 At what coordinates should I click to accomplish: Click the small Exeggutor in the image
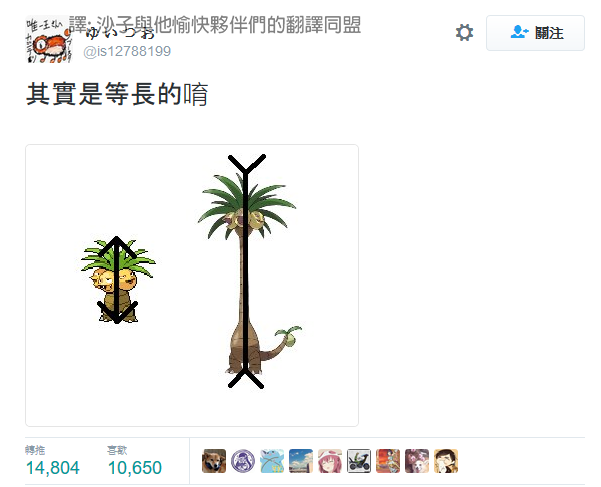[118, 280]
